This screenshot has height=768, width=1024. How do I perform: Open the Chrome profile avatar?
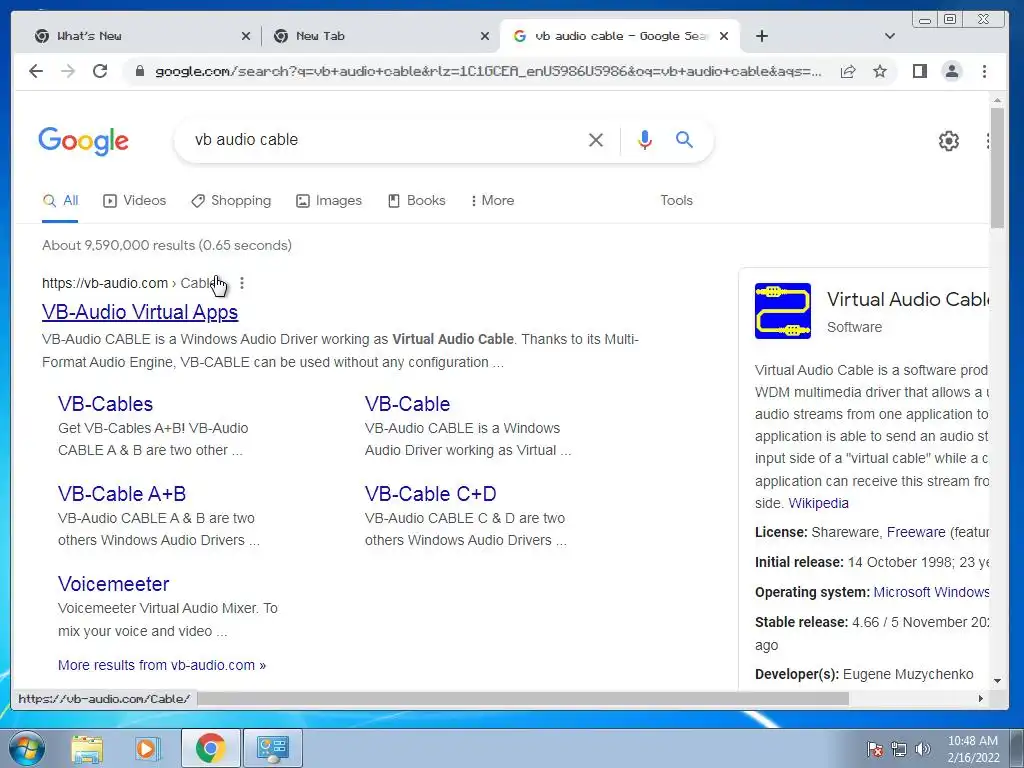[x=952, y=71]
